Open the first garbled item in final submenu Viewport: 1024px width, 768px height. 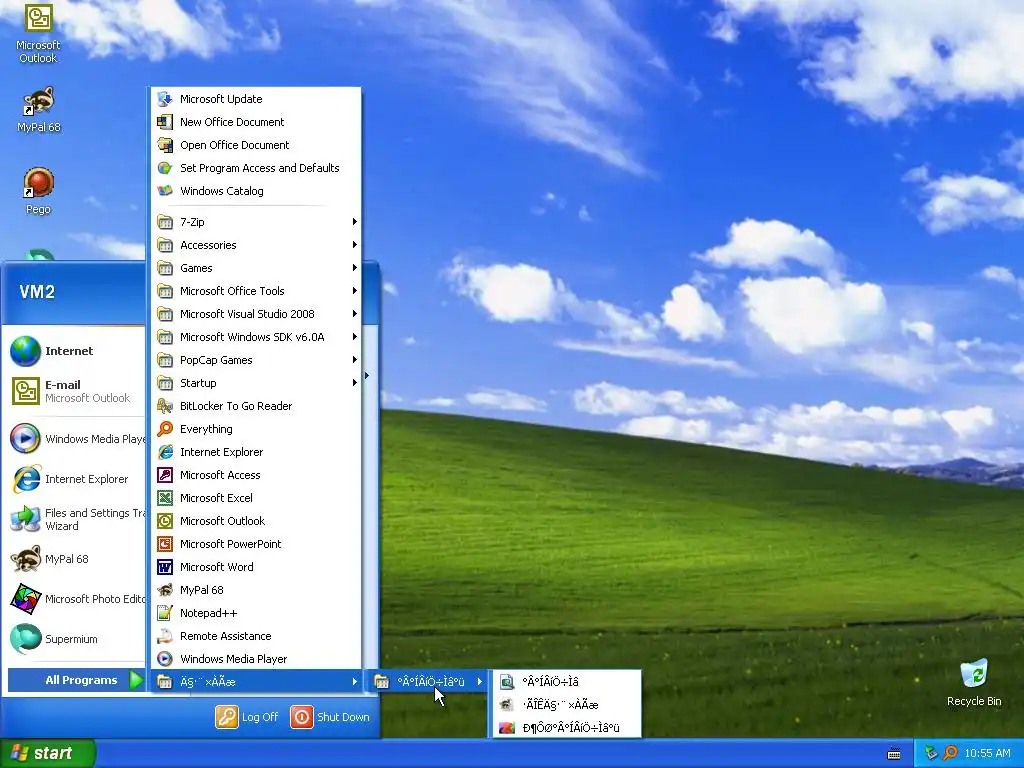[567, 682]
